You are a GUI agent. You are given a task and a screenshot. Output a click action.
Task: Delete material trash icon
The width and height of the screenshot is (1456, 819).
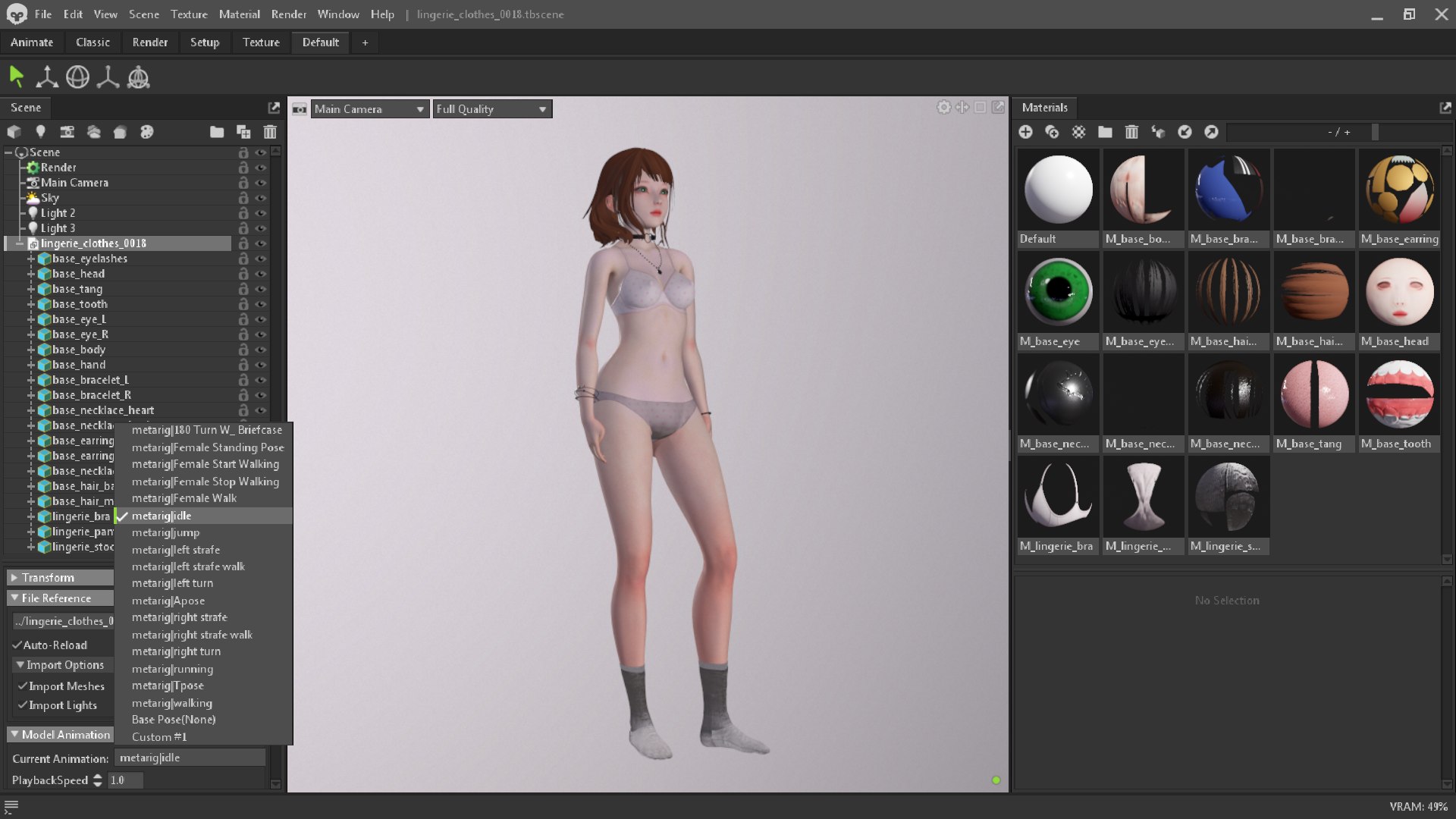(1131, 132)
